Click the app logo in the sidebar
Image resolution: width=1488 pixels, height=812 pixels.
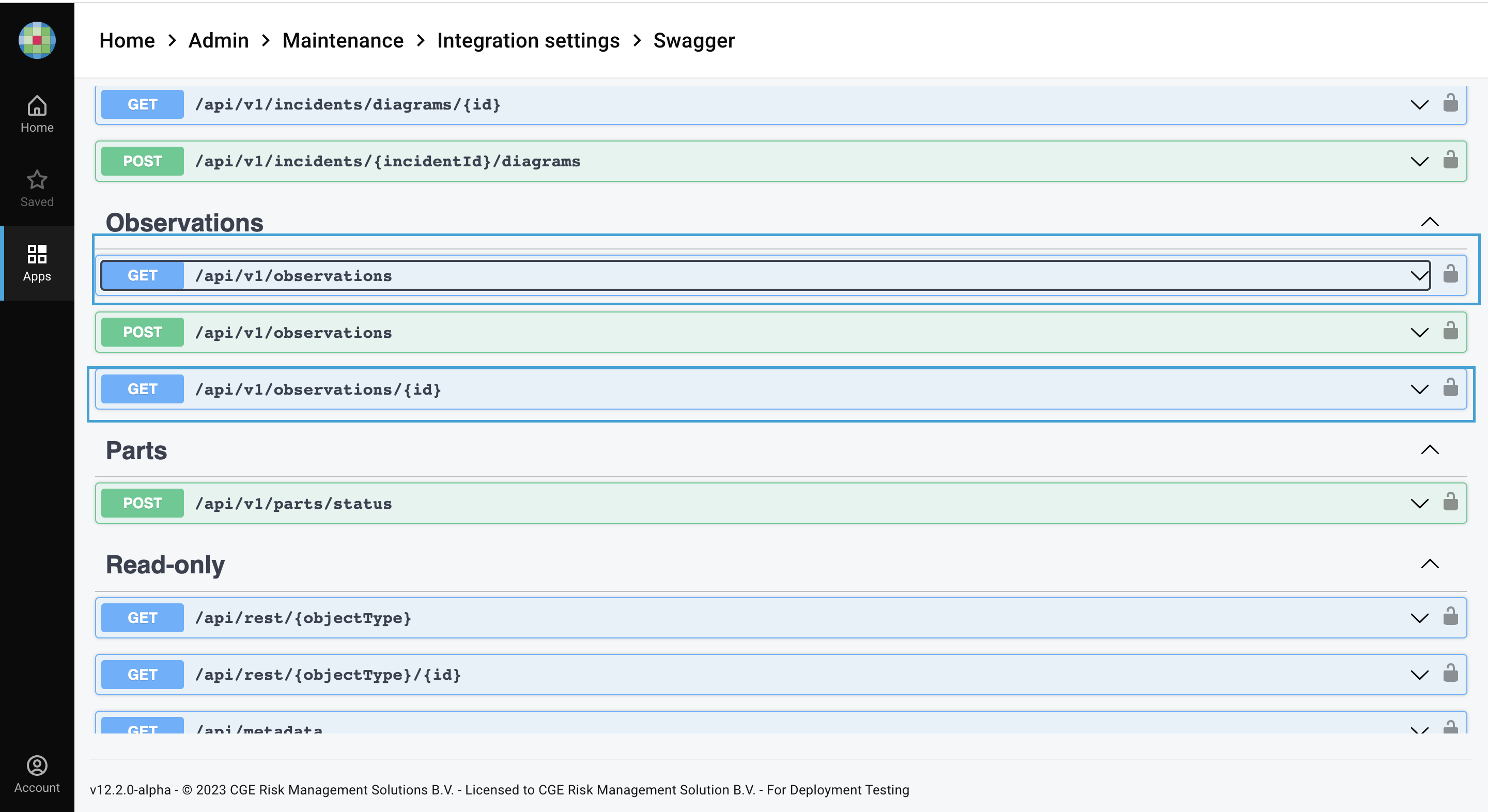pyautogui.click(x=37, y=40)
